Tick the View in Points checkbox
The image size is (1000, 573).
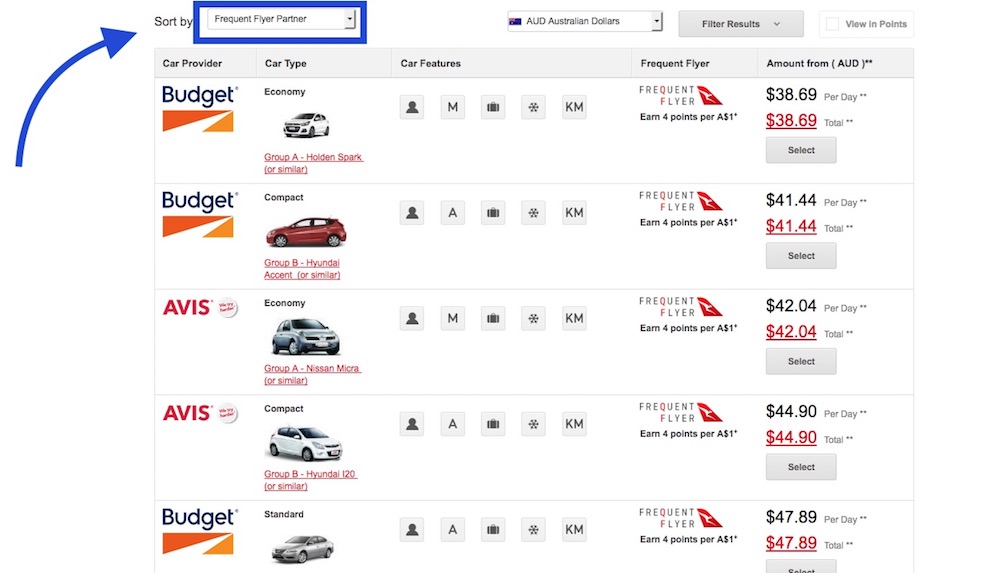point(832,24)
